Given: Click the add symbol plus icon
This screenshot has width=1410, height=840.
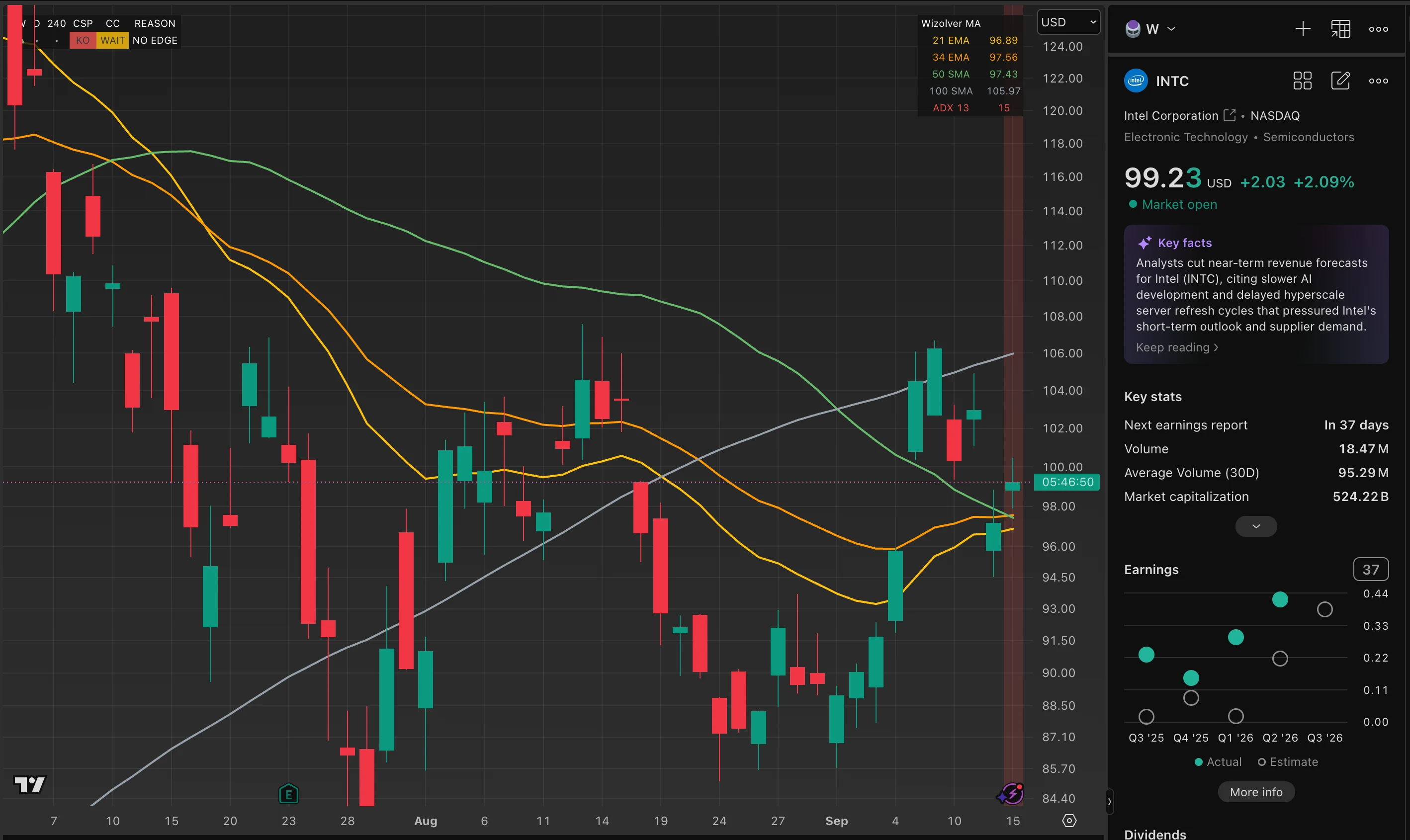Looking at the screenshot, I should point(1303,29).
